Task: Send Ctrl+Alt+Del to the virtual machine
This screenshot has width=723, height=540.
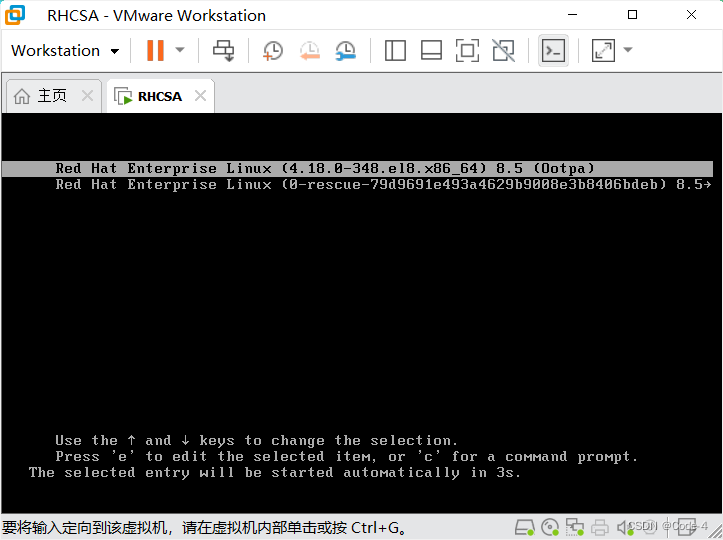Action: tap(223, 50)
